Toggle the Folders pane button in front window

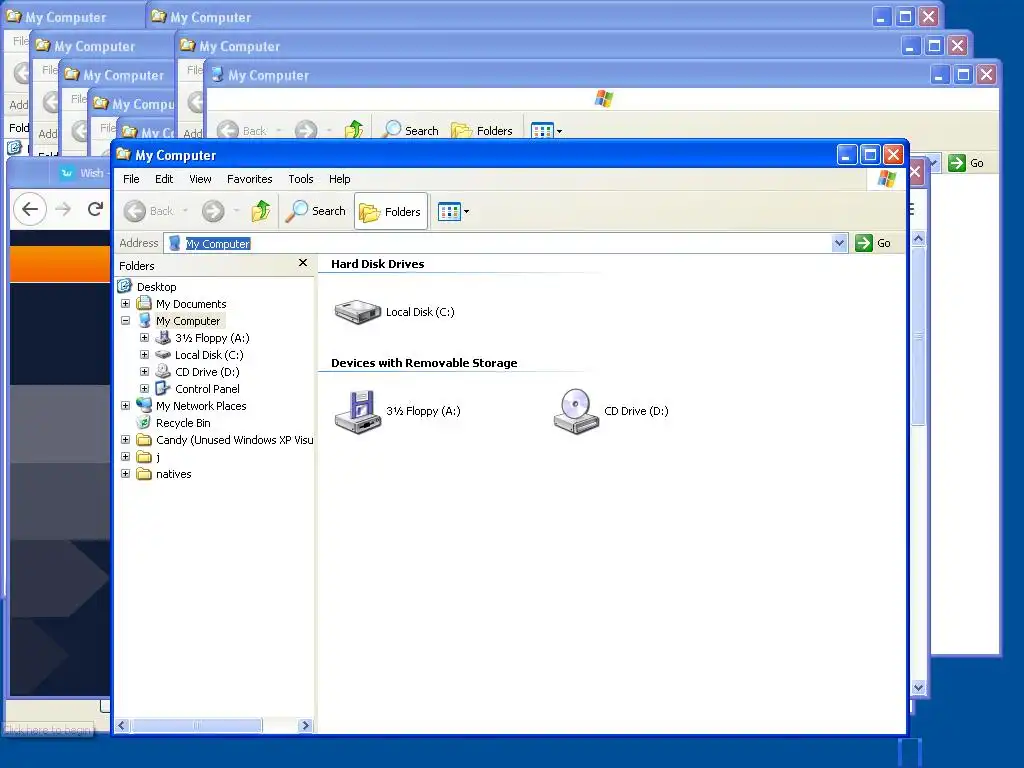pos(391,211)
